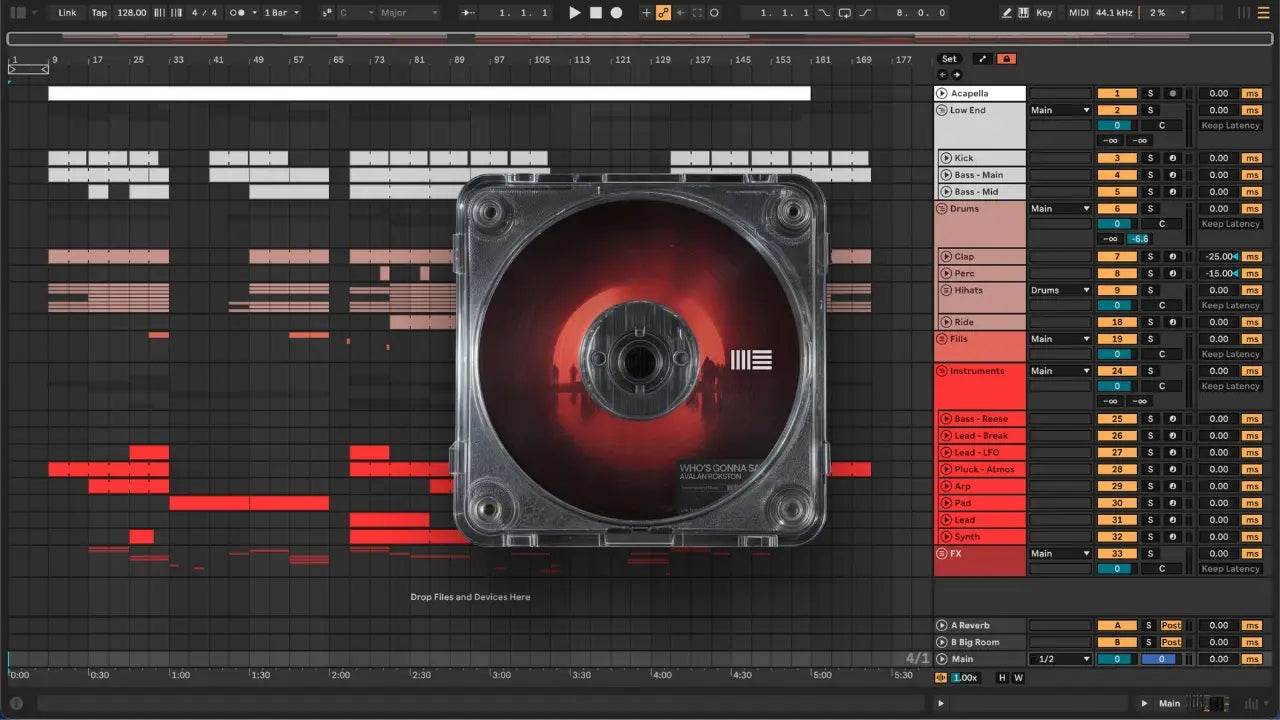Click the Stop button in transport
Image resolution: width=1280 pixels, height=720 pixels.
[595, 13]
